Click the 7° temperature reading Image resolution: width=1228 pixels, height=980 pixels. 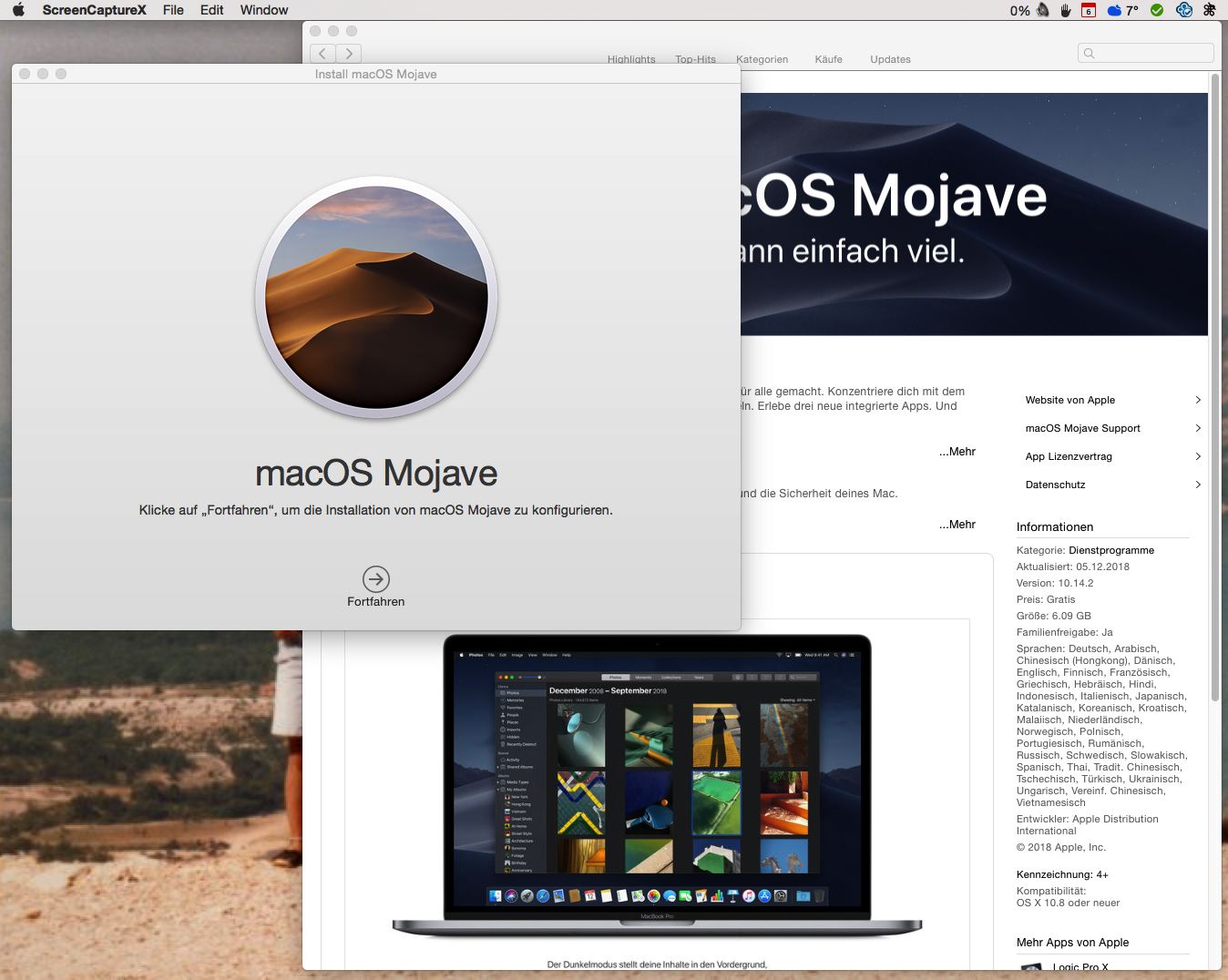1132,11
